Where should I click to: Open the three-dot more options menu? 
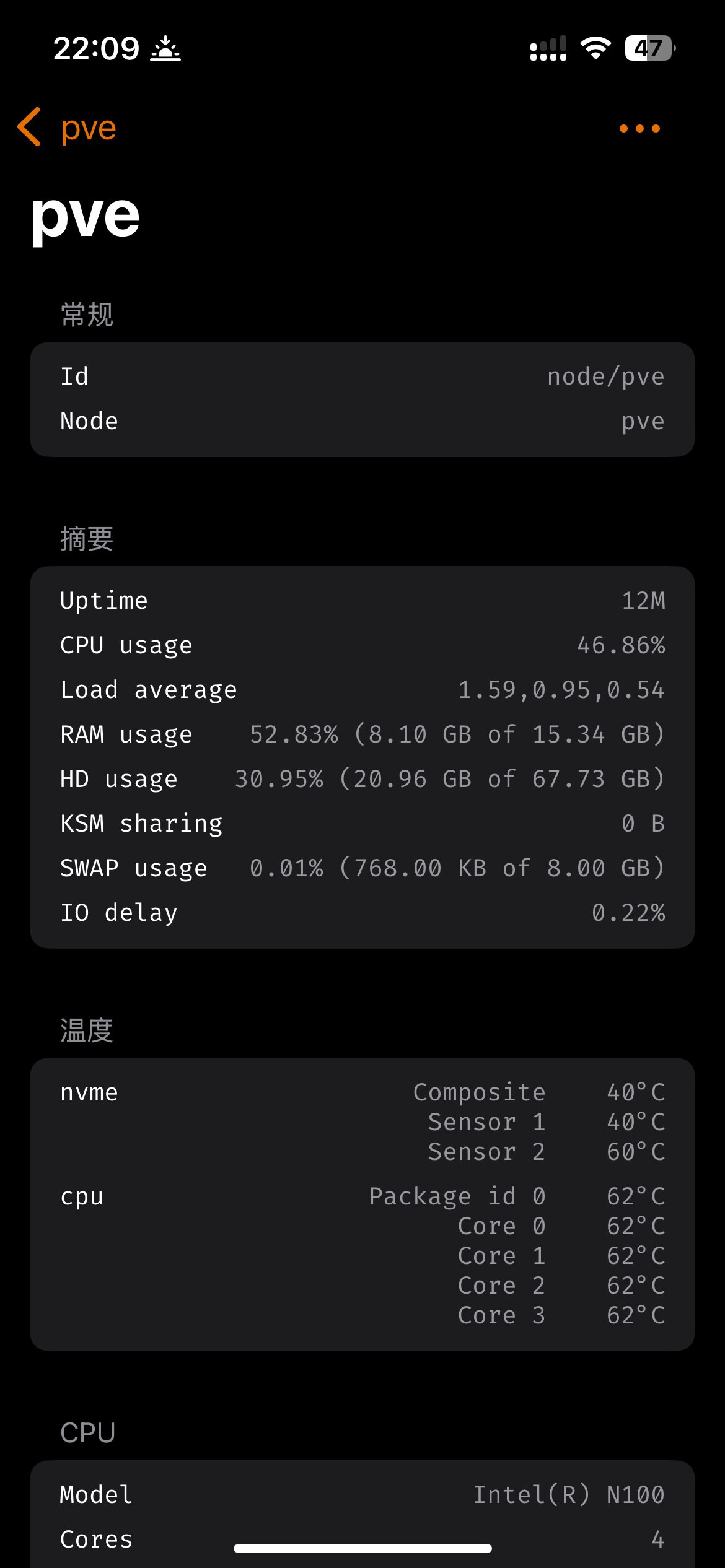(639, 128)
